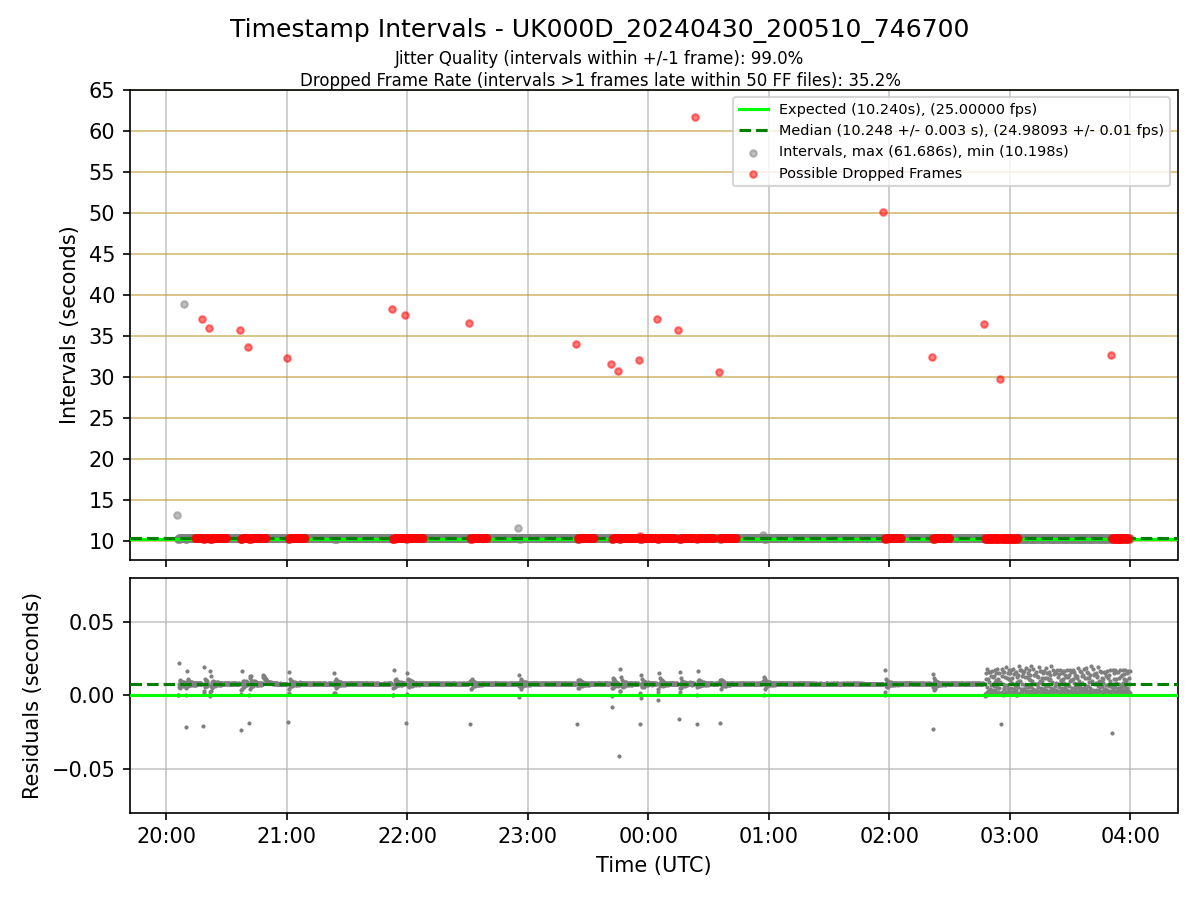Click the Residuals (seconds) y-axis label
Screen dimensions: 1200x900
[32, 696]
